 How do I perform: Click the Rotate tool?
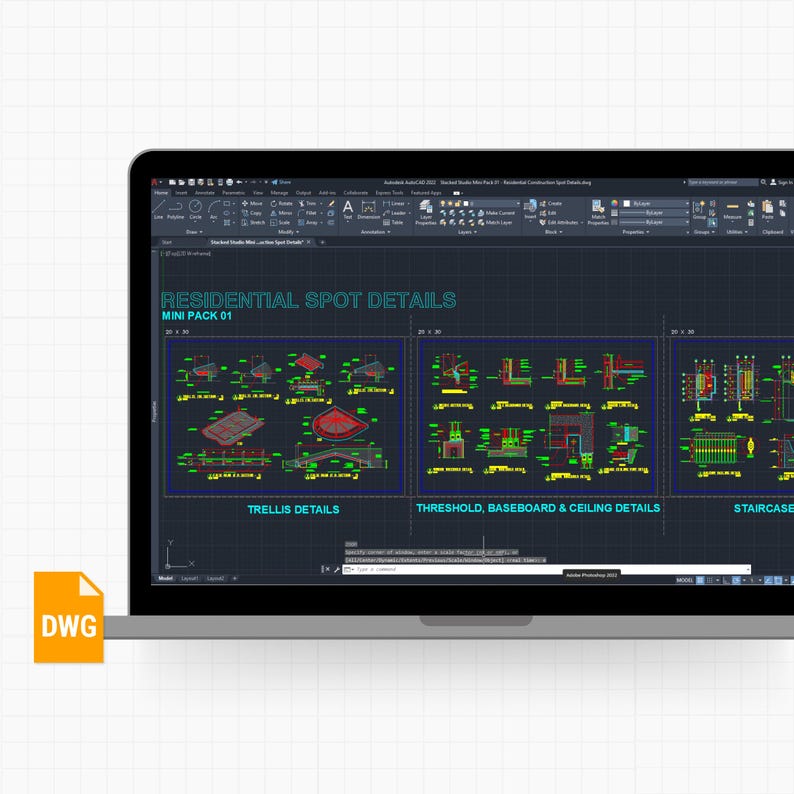282,203
